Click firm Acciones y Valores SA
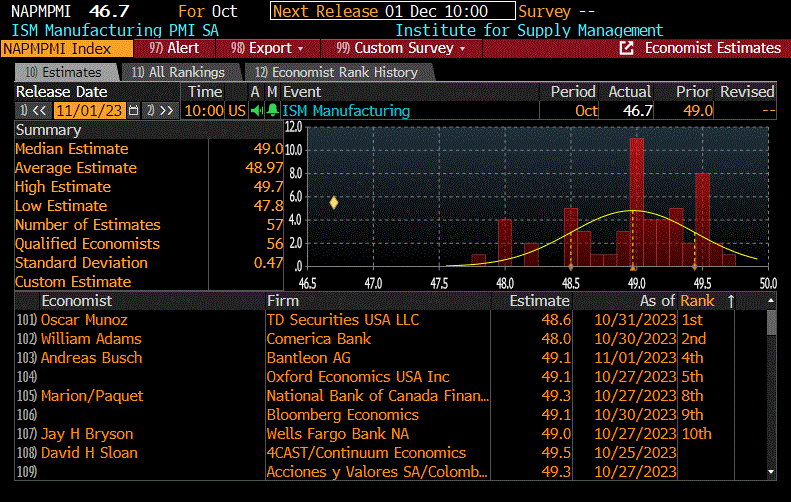The height and width of the screenshot is (502, 791). 377,472
